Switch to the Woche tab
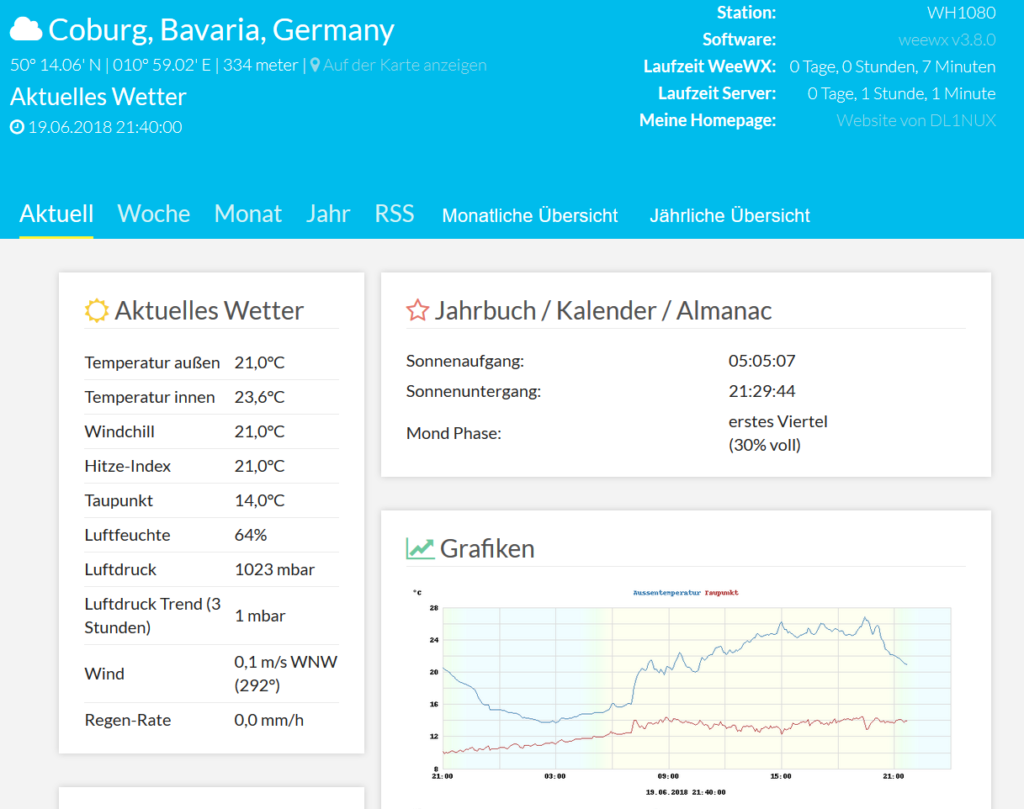 pos(153,213)
